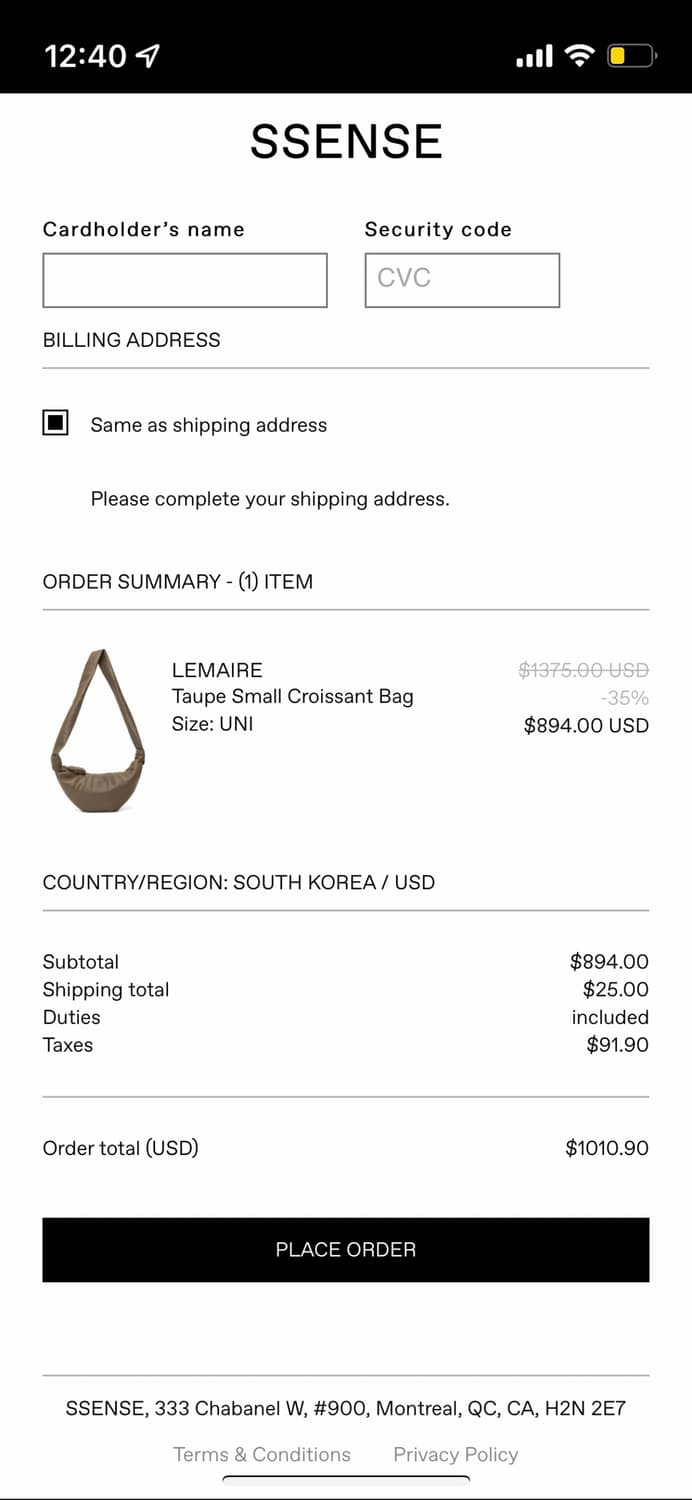Open the Privacy Policy page
The image size is (692, 1500).
pos(455,1454)
